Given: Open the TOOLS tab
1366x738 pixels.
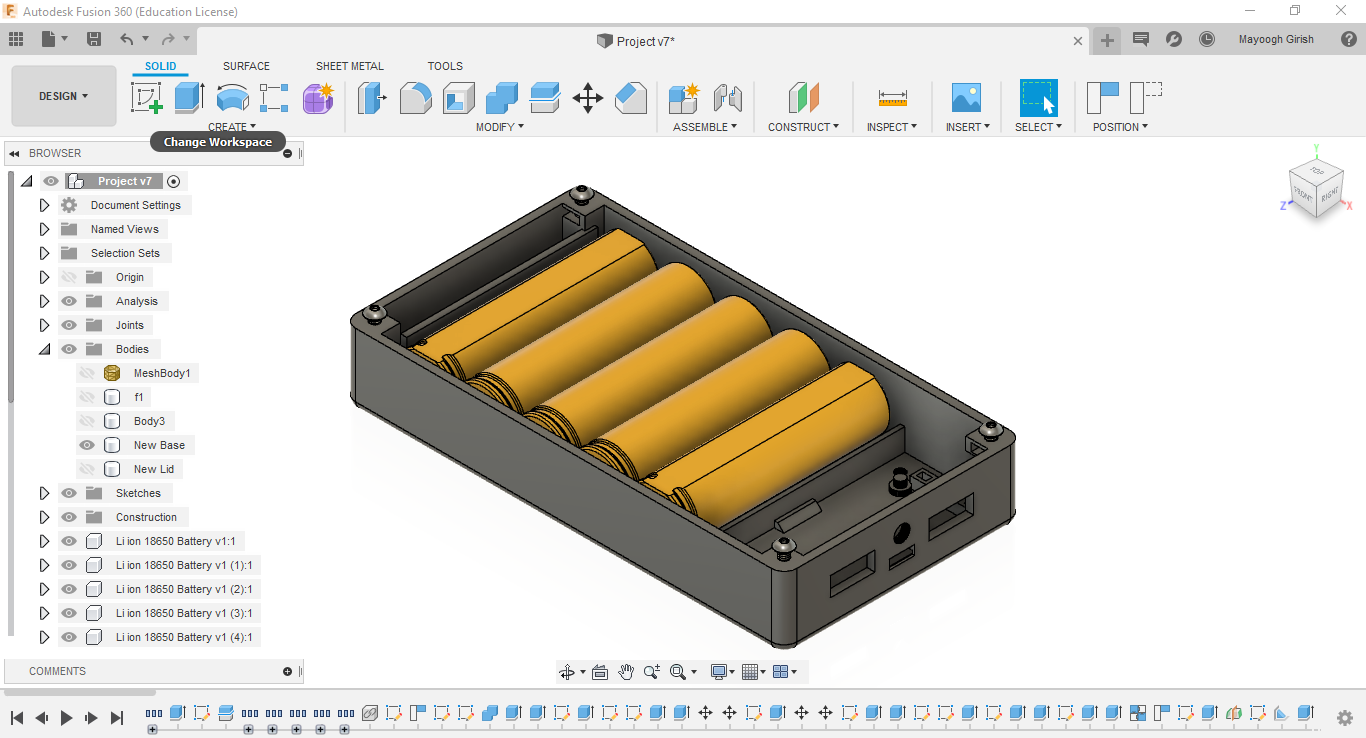Looking at the screenshot, I should (x=445, y=66).
